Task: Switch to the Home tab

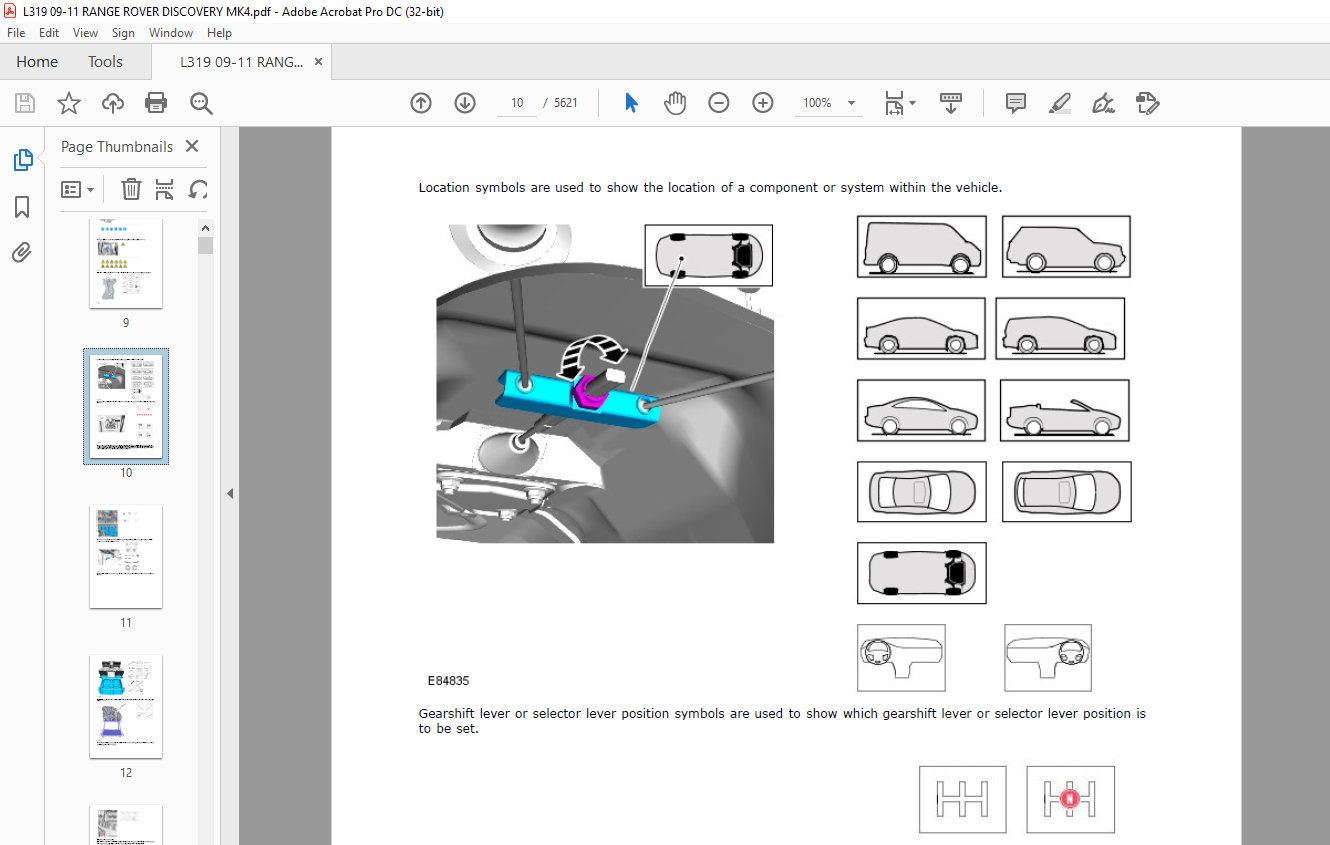Action: point(37,62)
